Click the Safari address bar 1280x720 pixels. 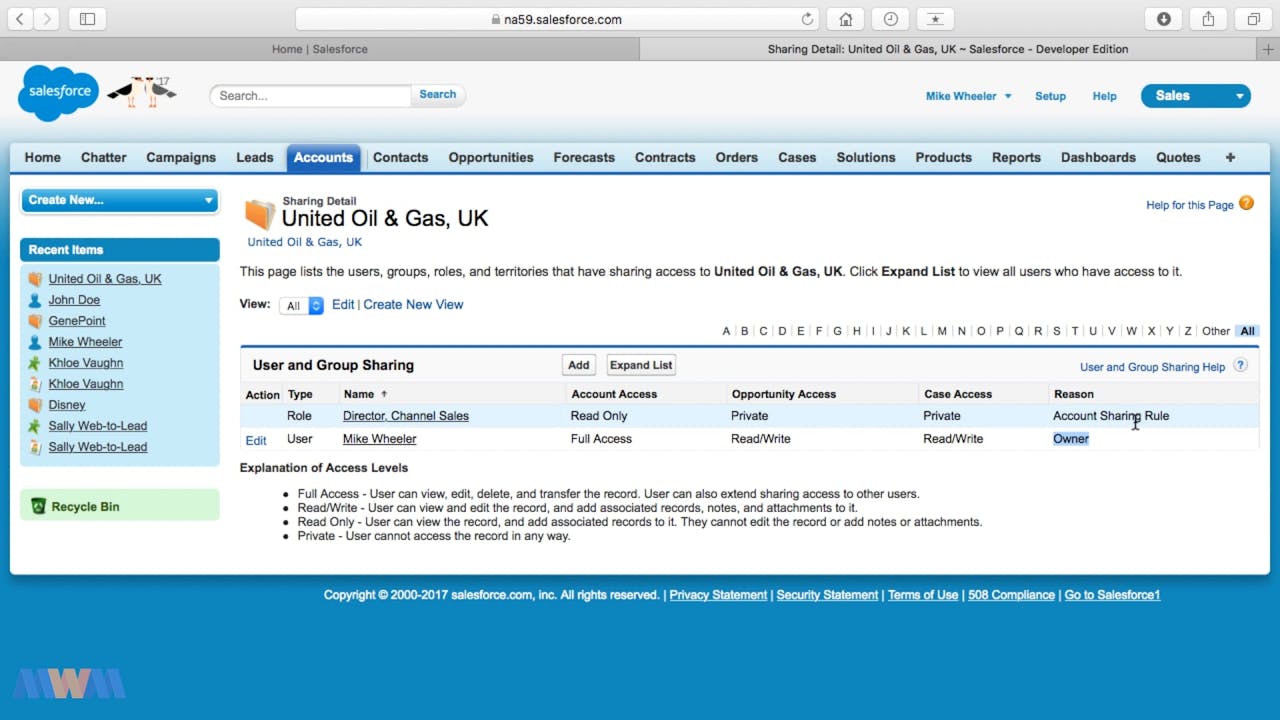557,19
